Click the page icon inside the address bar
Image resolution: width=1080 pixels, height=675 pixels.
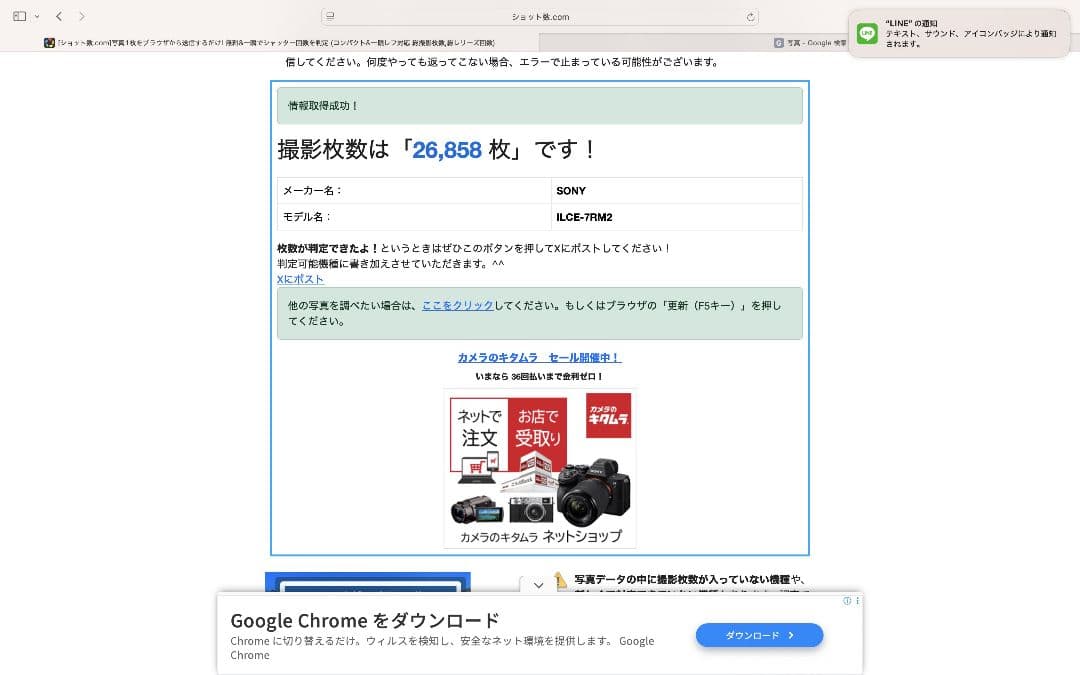point(330,16)
